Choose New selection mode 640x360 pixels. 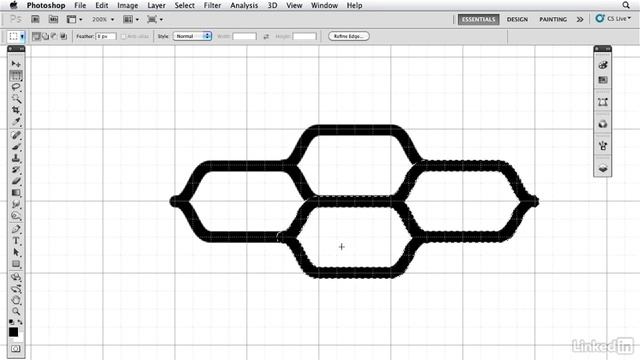pos(36,36)
